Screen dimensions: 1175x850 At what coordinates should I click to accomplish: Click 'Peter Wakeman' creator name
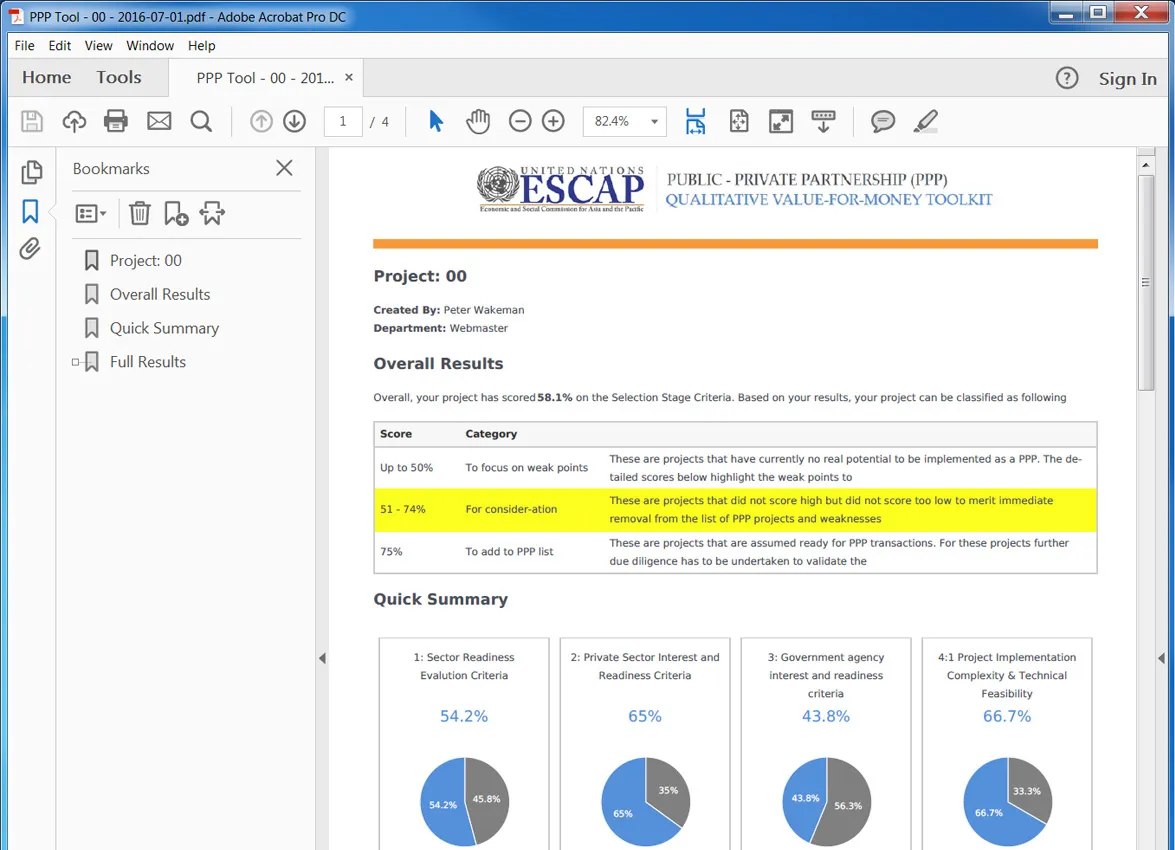point(484,310)
